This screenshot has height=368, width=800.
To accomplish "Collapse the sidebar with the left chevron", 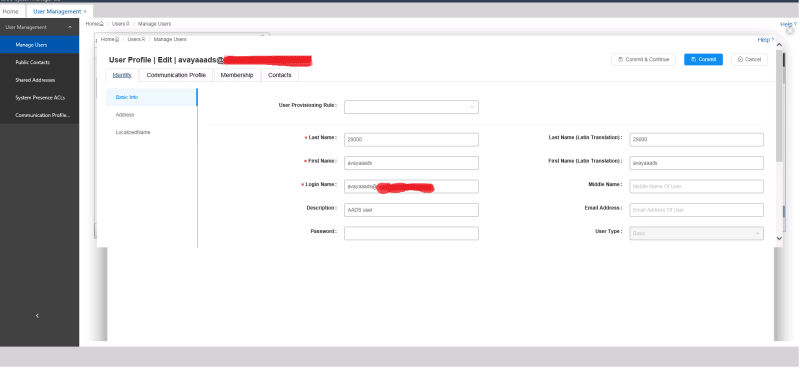I will click(x=37, y=316).
